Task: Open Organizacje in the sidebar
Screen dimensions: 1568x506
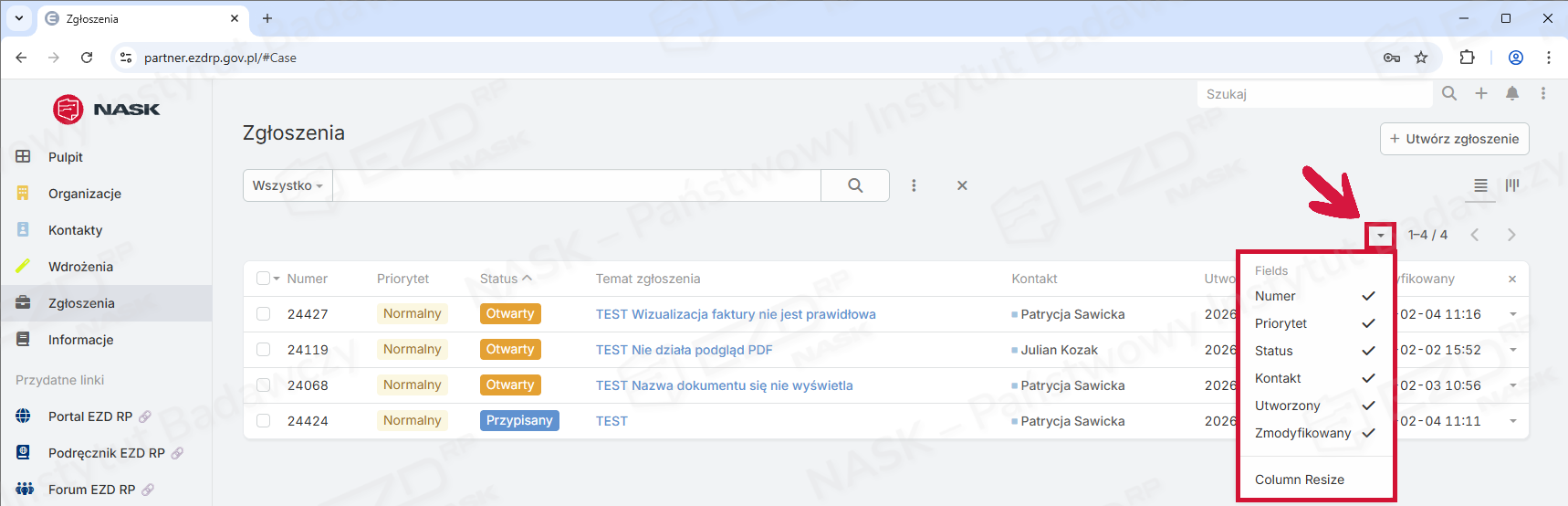Action: (x=84, y=194)
